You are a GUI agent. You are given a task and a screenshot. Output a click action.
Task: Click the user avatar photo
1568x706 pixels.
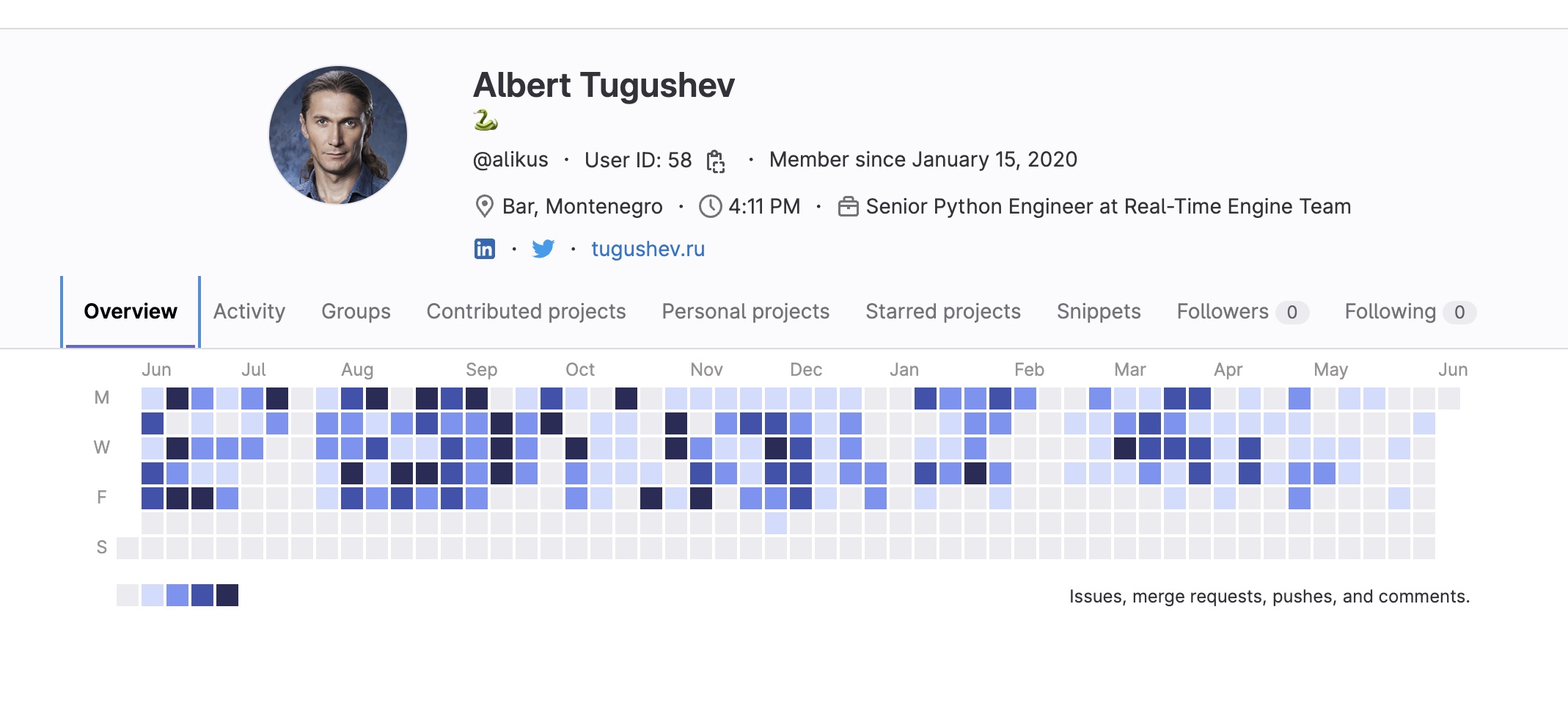tap(338, 135)
